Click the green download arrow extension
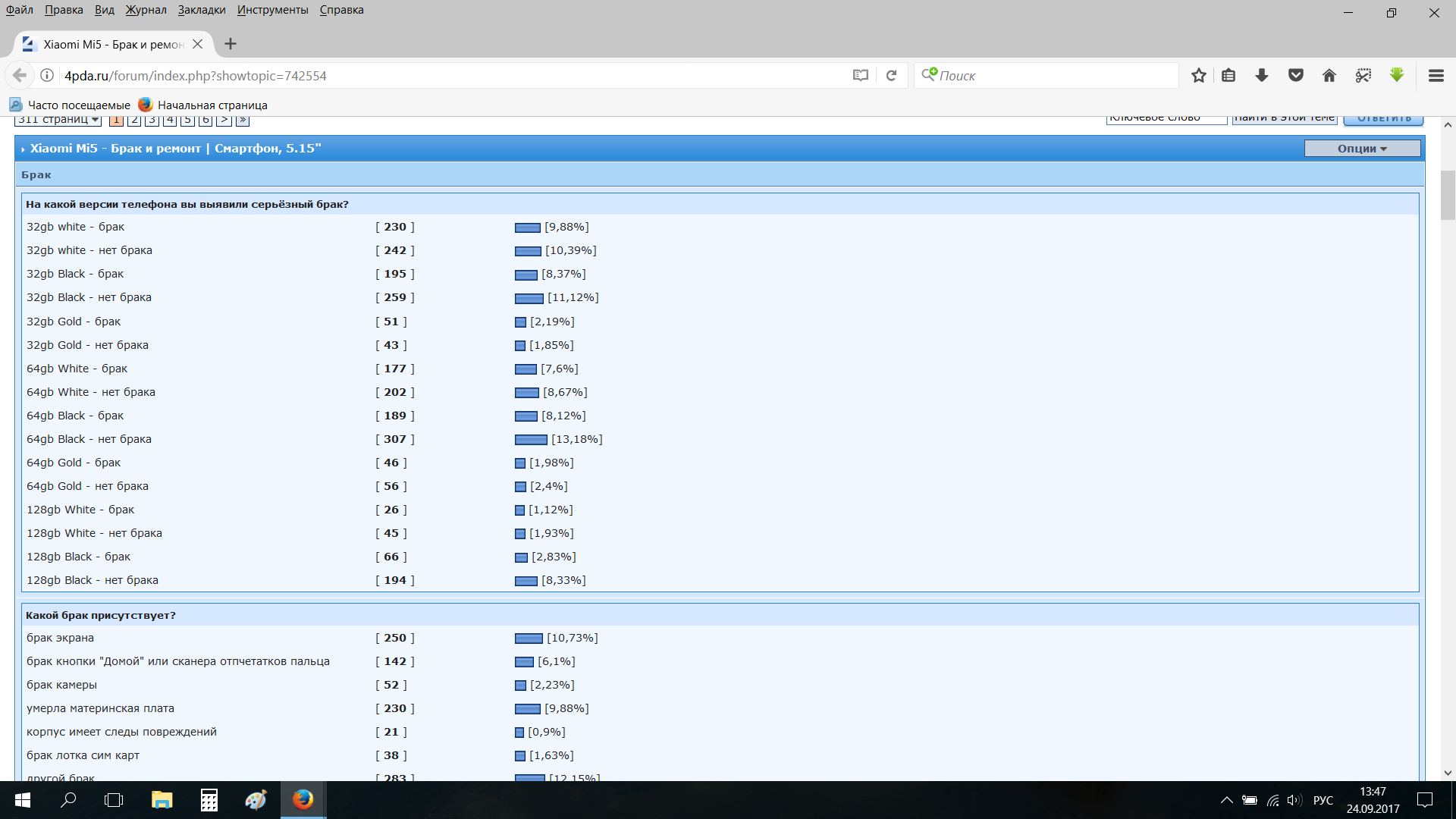 [x=1397, y=74]
